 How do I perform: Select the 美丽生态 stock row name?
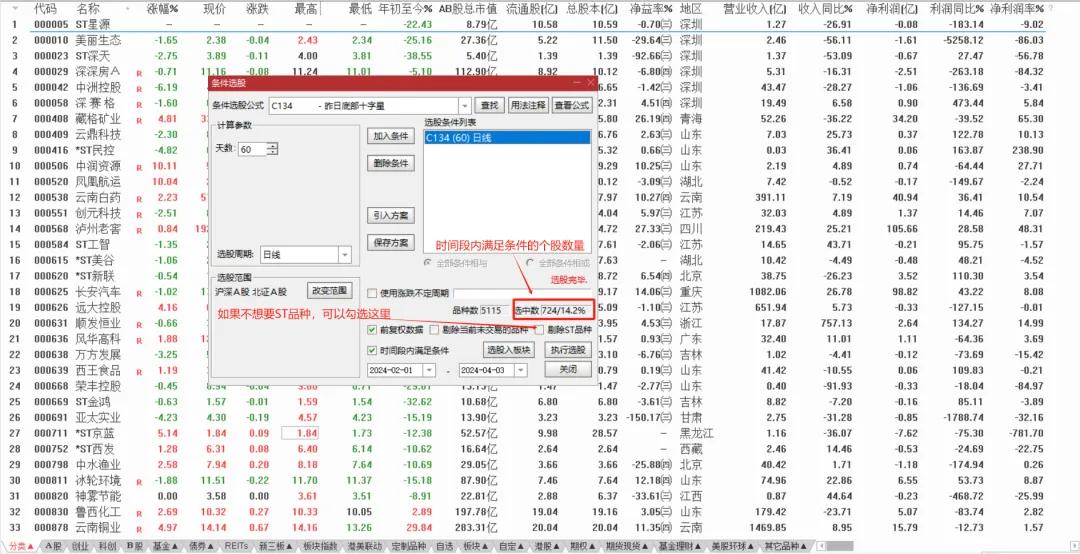coord(98,40)
